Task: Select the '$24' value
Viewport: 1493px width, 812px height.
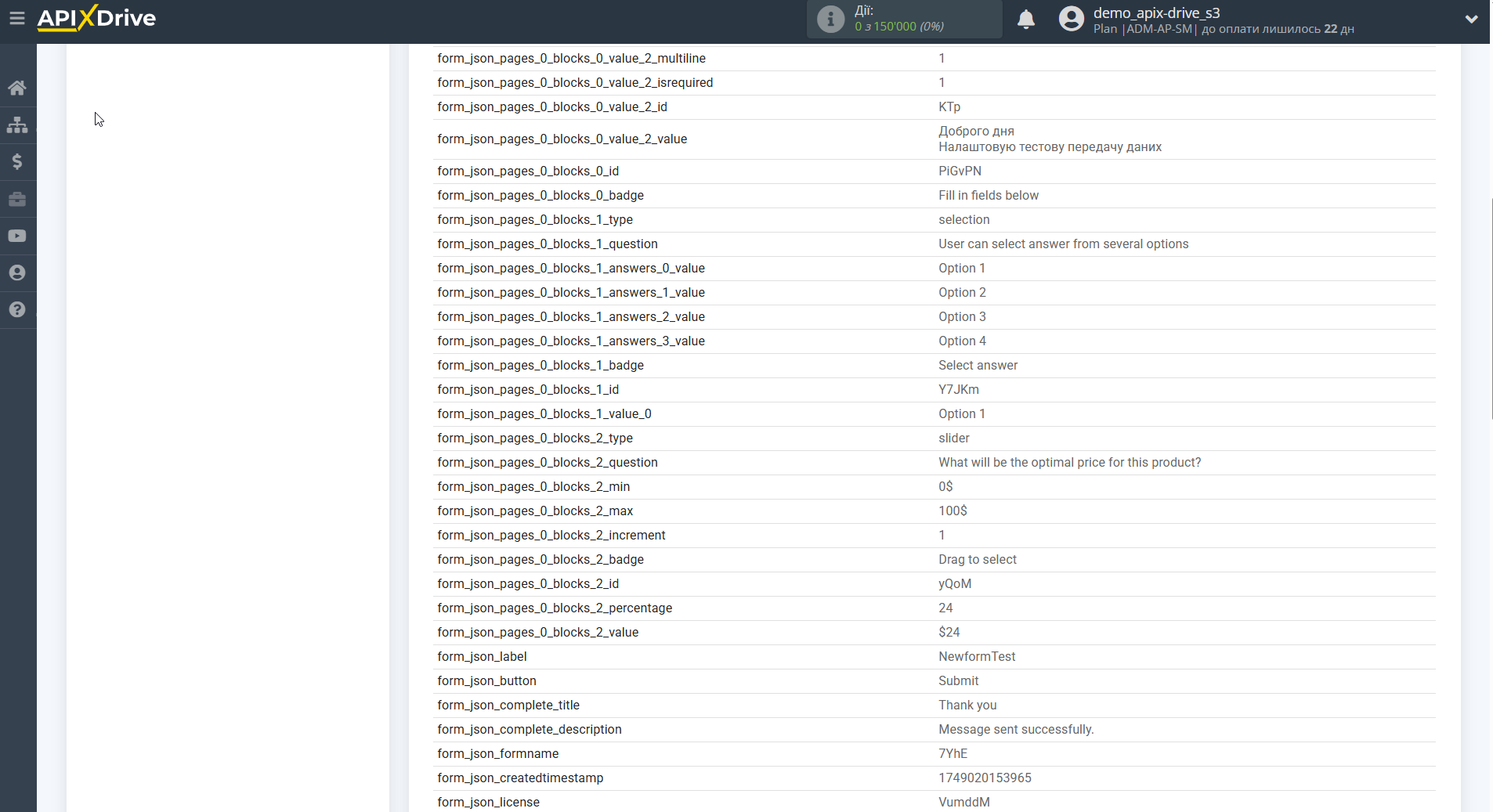Action: [x=949, y=633]
